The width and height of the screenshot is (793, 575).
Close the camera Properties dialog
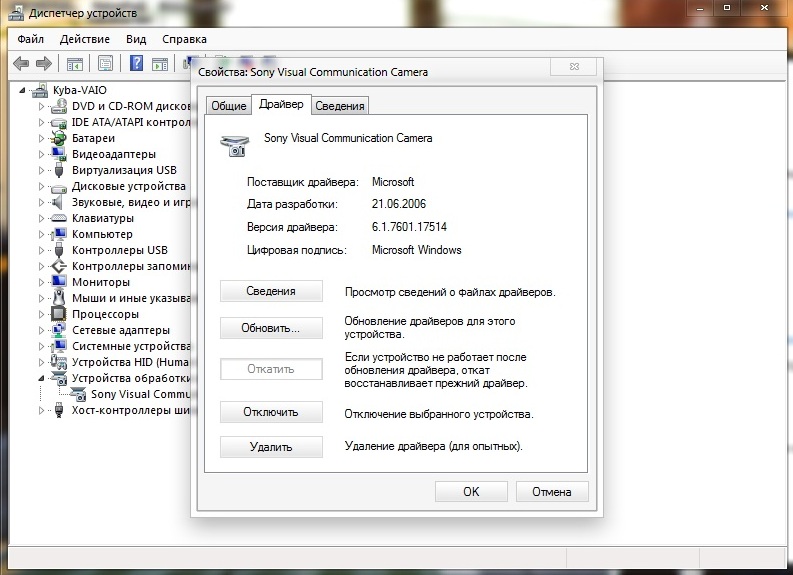pyautogui.click(x=574, y=66)
